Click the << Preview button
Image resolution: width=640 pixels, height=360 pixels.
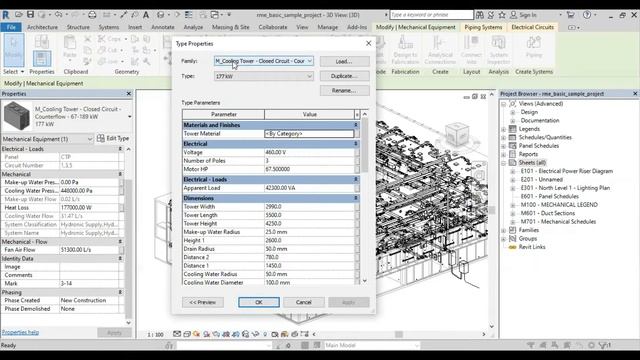[x=203, y=302]
